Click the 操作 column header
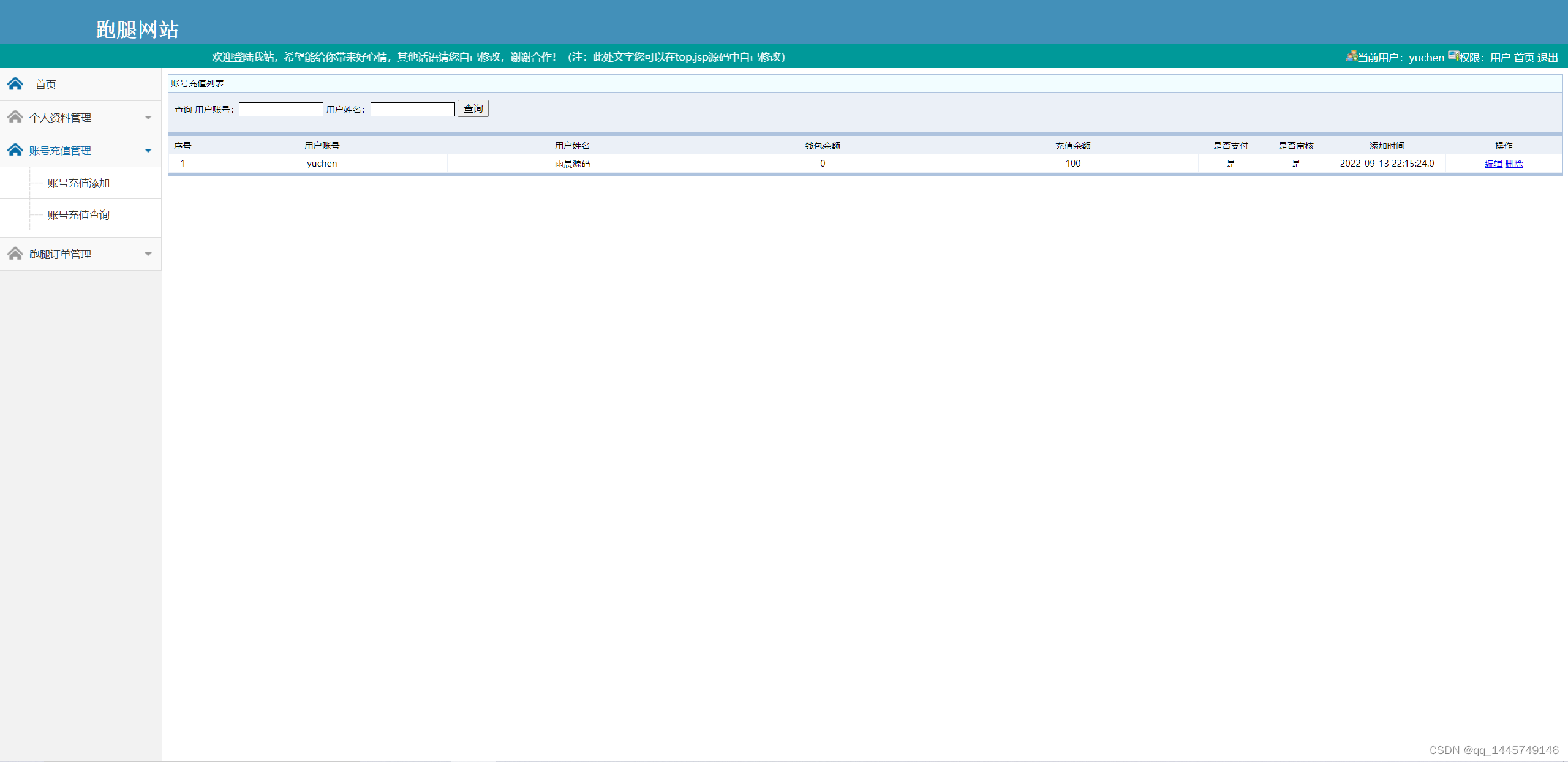1568x762 pixels. 1504,146
